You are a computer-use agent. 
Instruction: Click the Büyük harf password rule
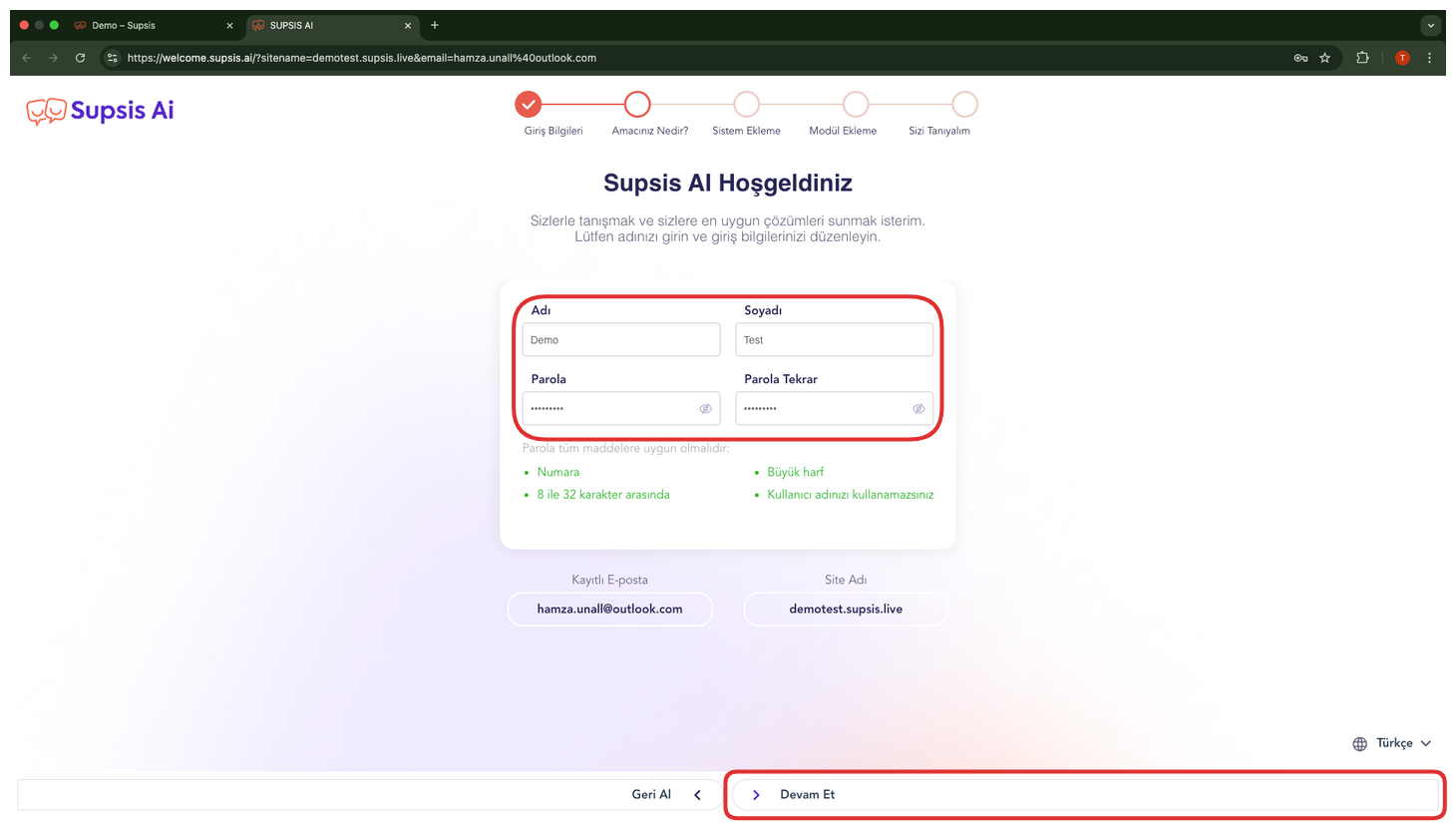pyautogui.click(x=796, y=472)
